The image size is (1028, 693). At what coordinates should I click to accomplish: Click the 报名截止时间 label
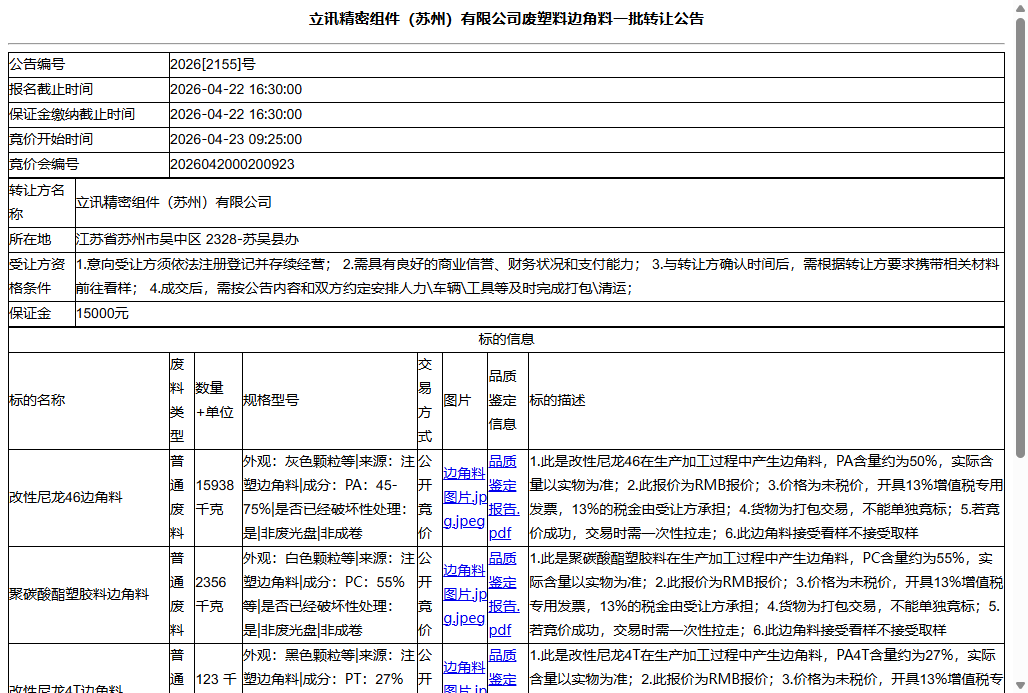[x=50, y=89]
